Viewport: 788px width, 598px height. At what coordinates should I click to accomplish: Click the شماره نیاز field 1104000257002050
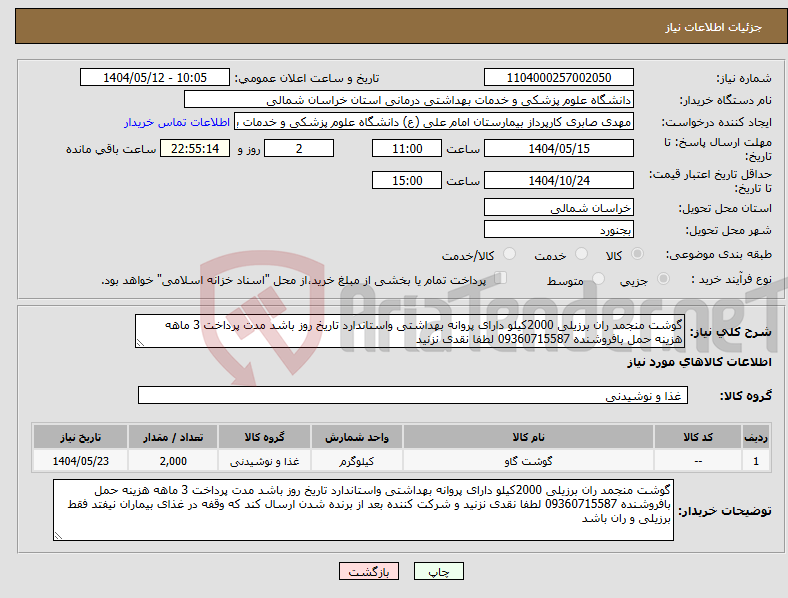pos(558,77)
